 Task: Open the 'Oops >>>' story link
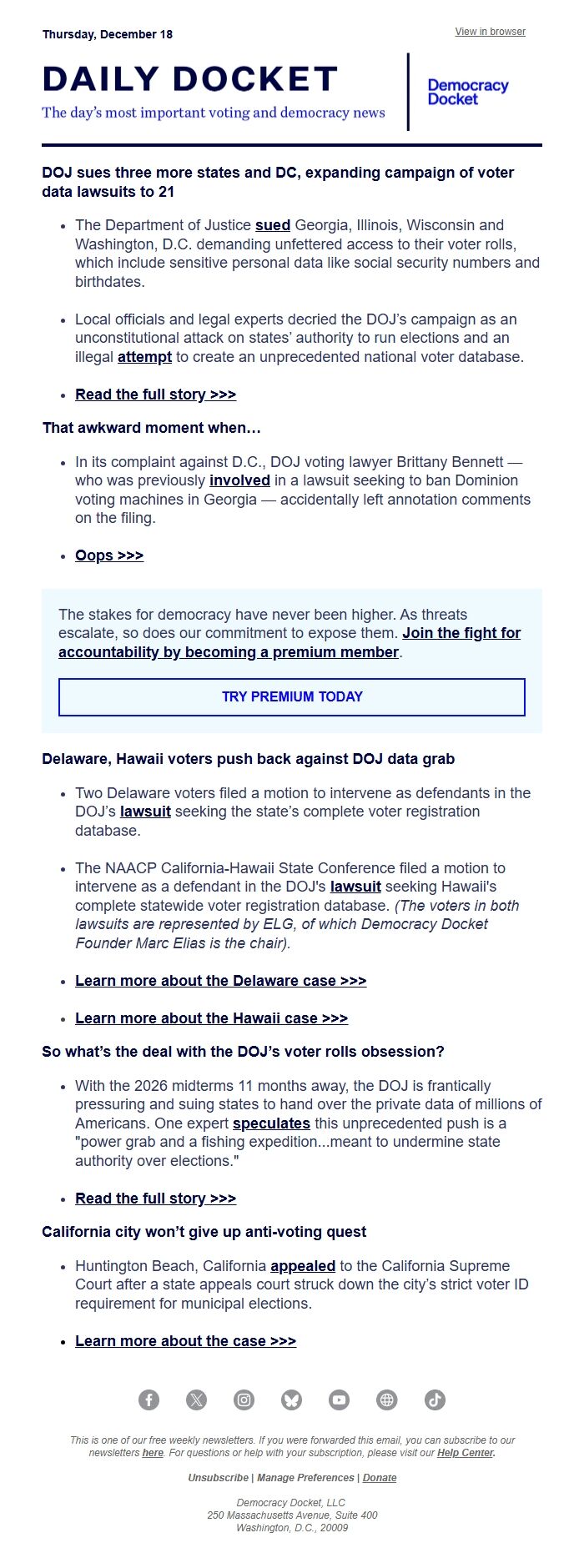click(x=109, y=555)
